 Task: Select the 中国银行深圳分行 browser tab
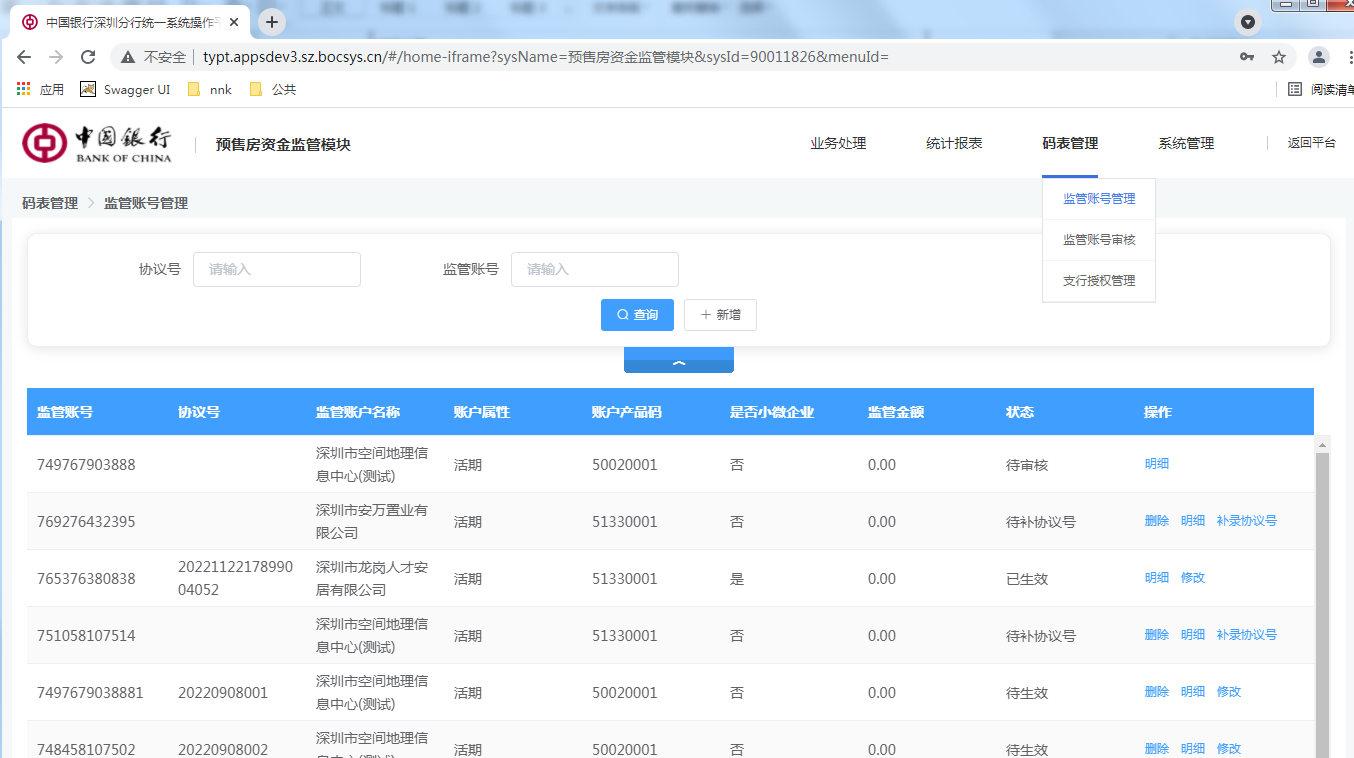130,22
